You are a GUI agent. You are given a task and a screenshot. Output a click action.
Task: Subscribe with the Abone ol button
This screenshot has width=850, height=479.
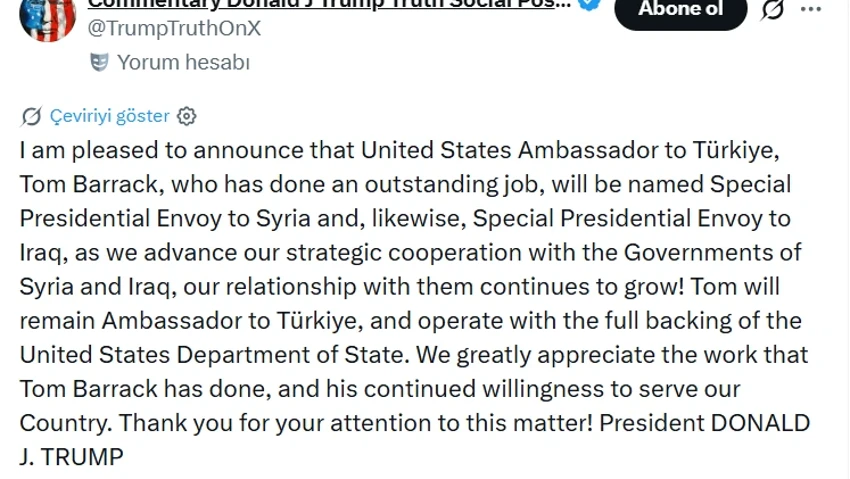[x=680, y=11]
